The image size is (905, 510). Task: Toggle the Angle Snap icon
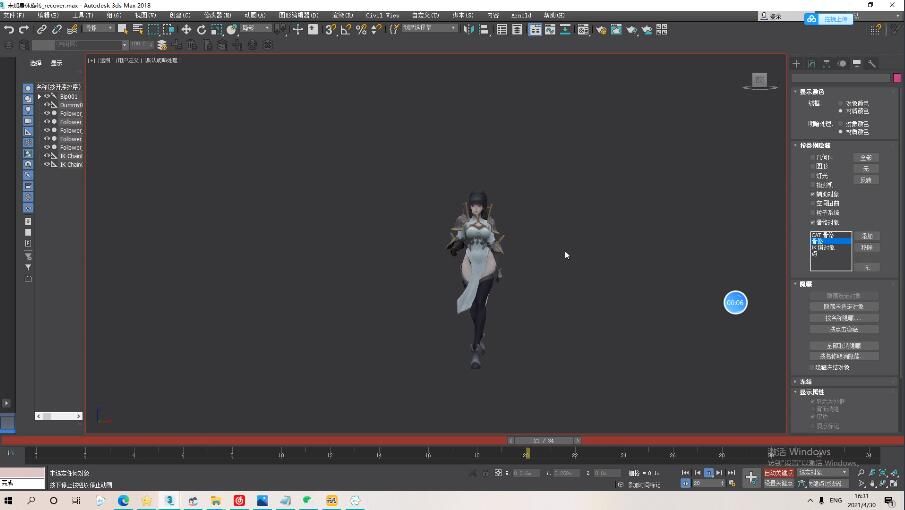pyautogui.click(x=346, y=29)
